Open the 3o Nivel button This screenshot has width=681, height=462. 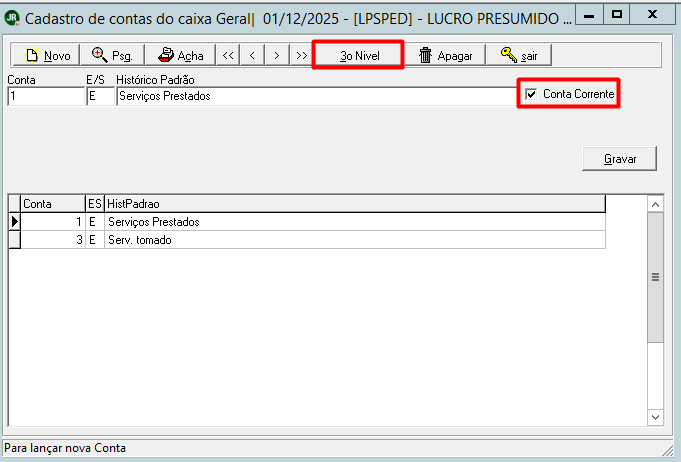359,55
